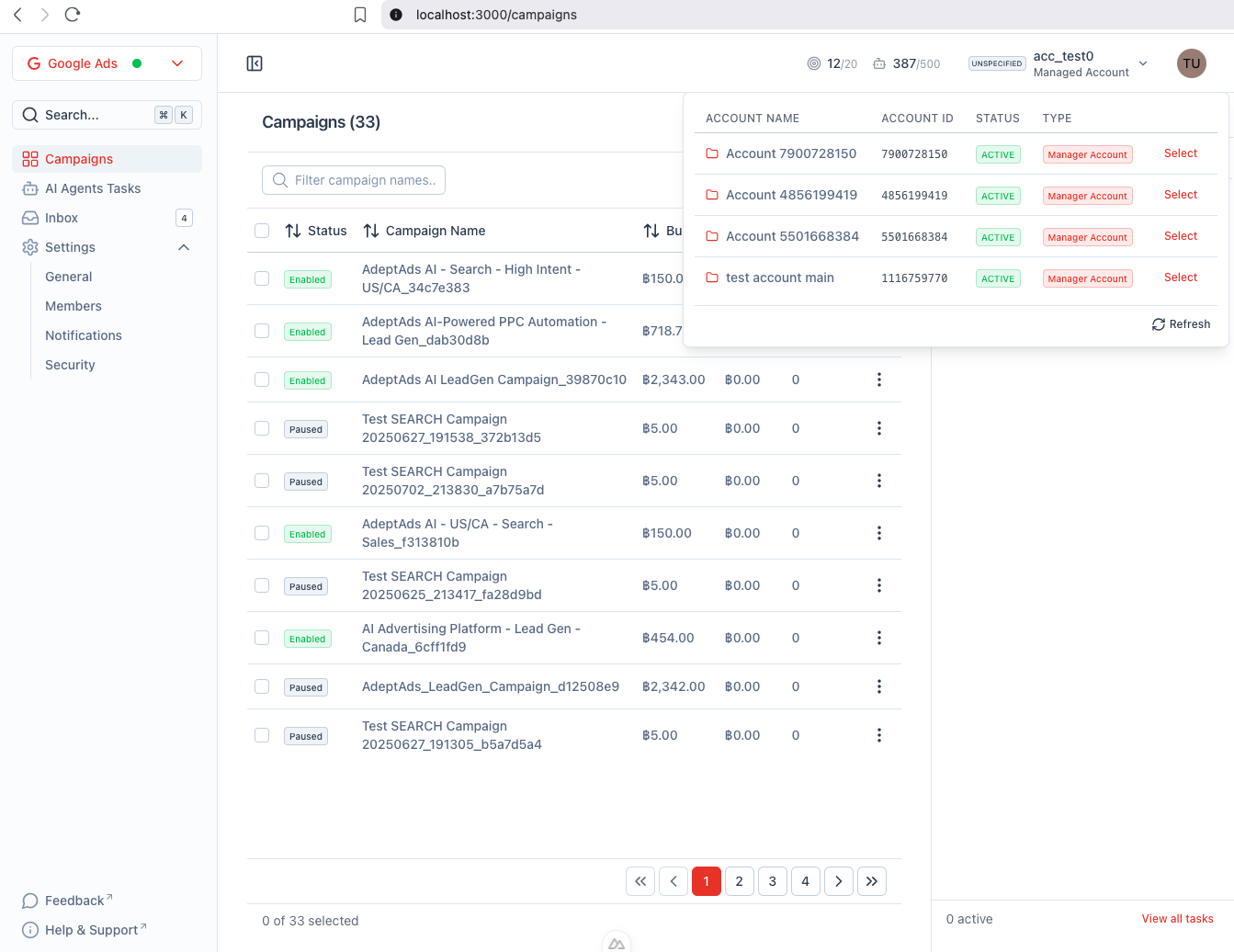Screen dimensions: 1234x952
Task: Open the Inbox from the sidebar
Action: point(62,218)
